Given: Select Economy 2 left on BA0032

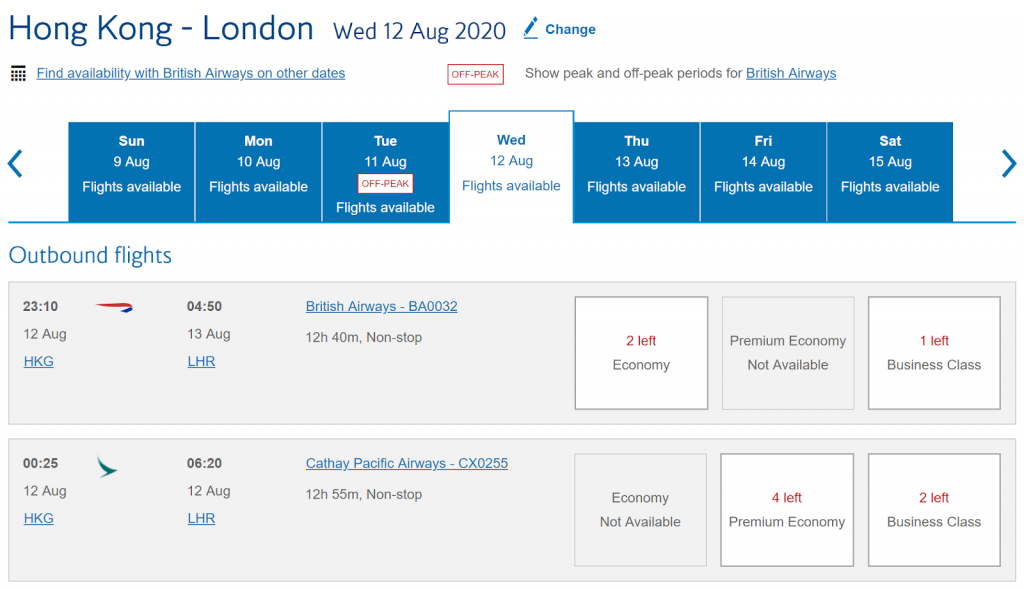Looking at the screenshot, I should (x=641, y=353).
